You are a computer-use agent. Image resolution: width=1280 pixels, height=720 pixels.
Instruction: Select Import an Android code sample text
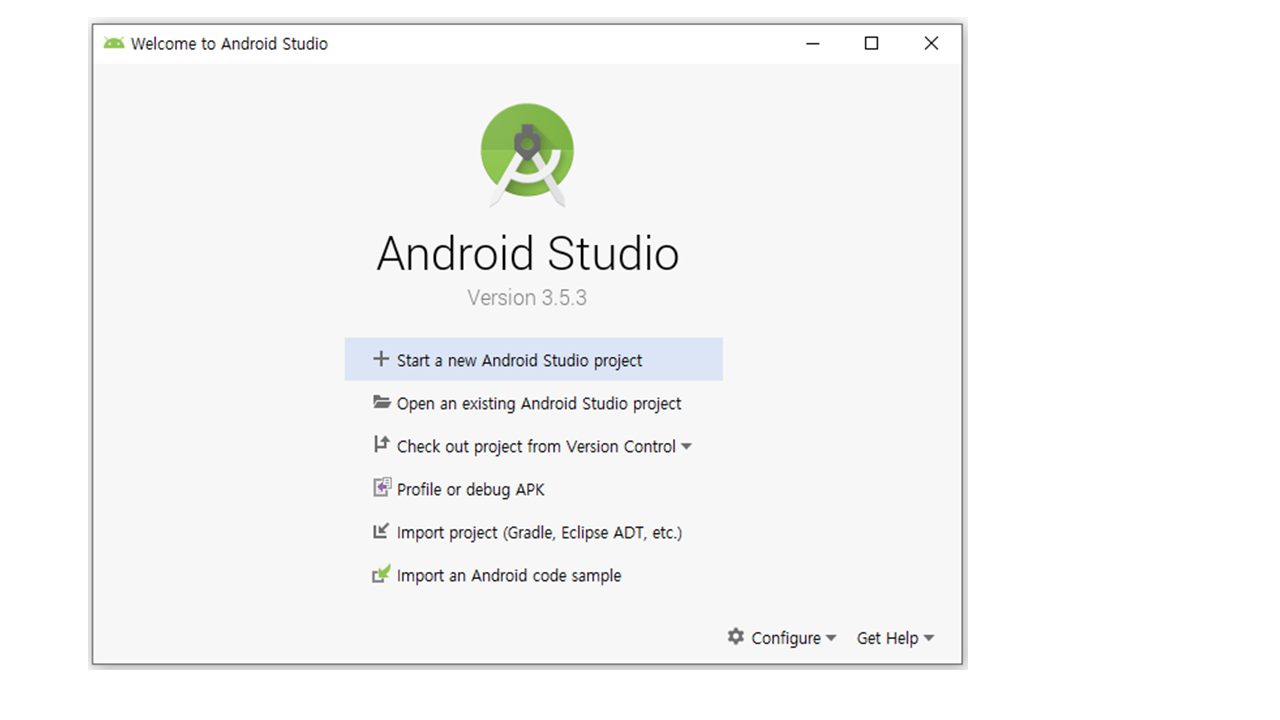click(x=508, y=575)
